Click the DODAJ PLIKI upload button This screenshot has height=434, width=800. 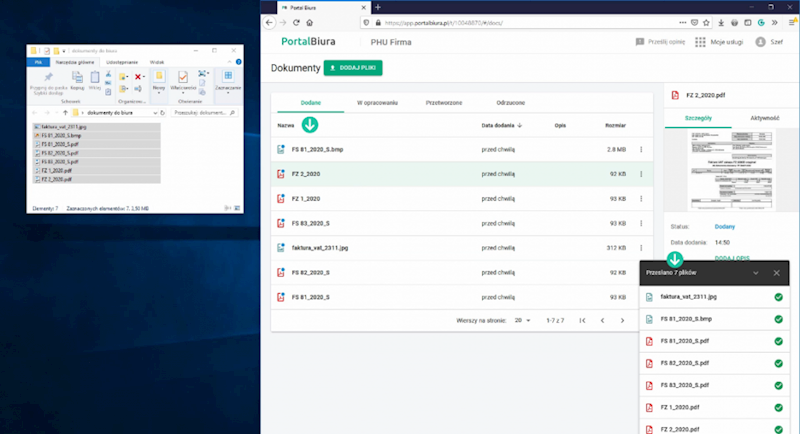pyautogui.click(x=353, y=68)
